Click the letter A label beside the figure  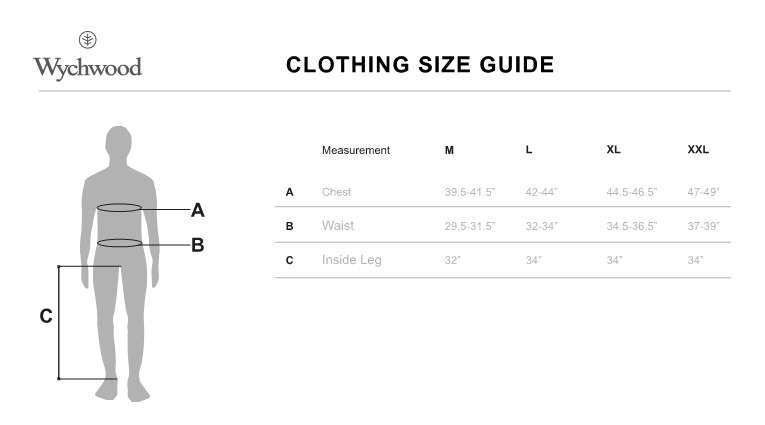click(198, 210)
